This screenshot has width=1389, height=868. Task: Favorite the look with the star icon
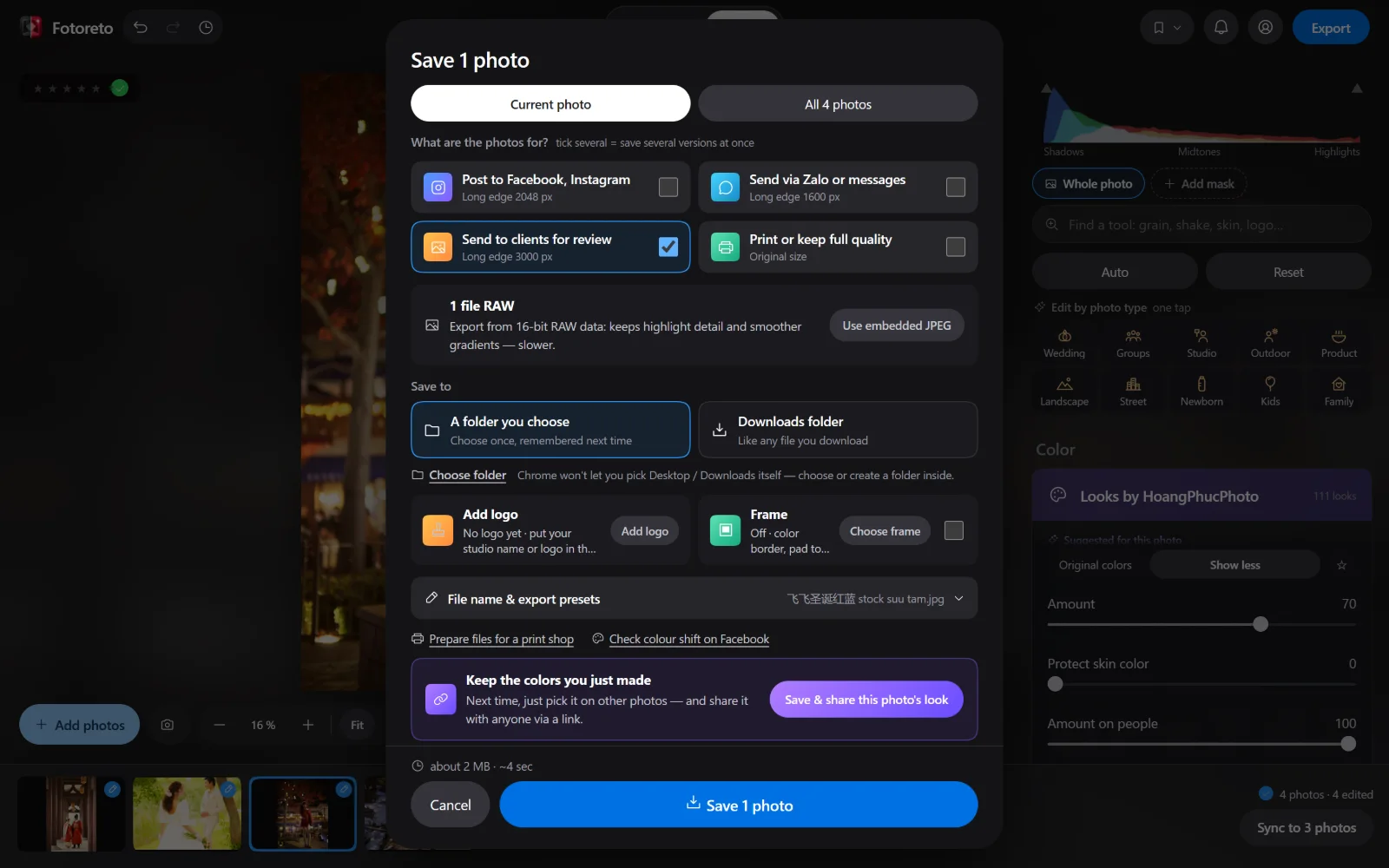(1342, 565)
